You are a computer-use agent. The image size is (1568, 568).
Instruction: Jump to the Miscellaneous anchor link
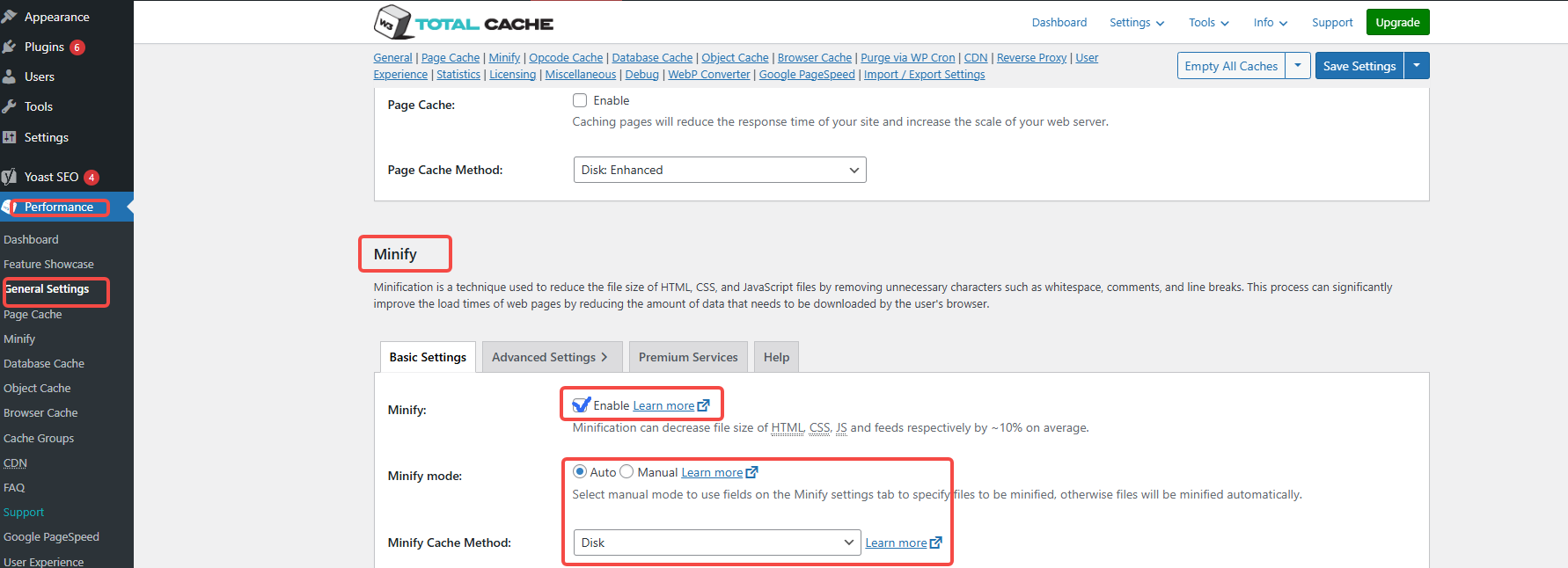[581, 75]
